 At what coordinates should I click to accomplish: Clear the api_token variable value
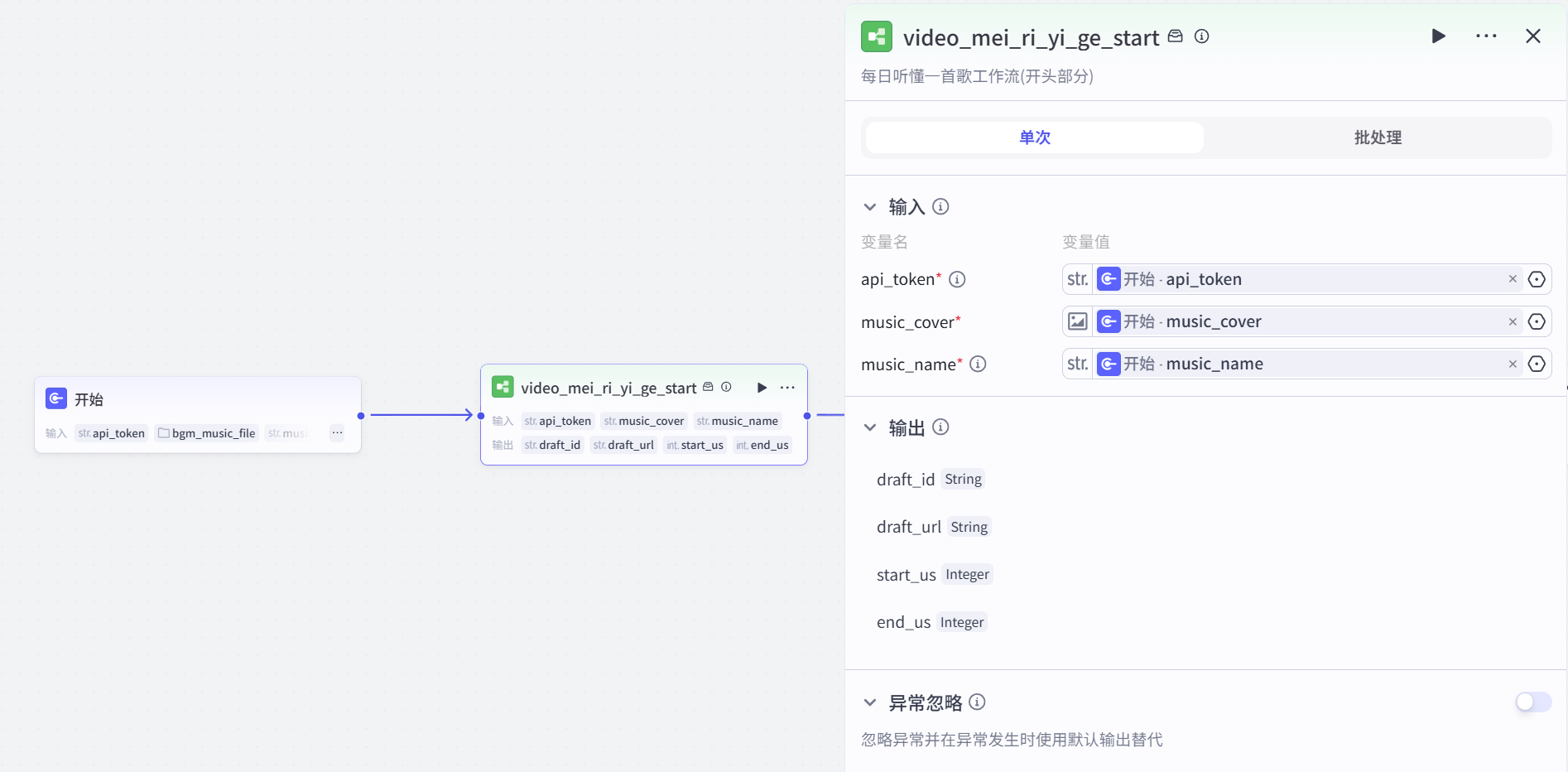1513,279
